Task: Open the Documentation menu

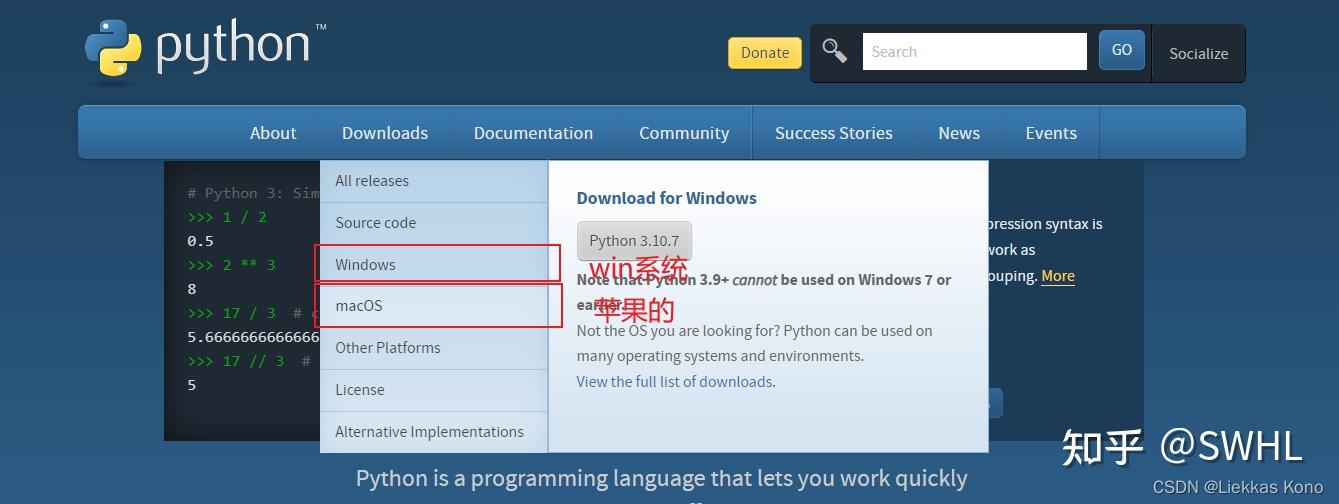Action: [533, 133]
